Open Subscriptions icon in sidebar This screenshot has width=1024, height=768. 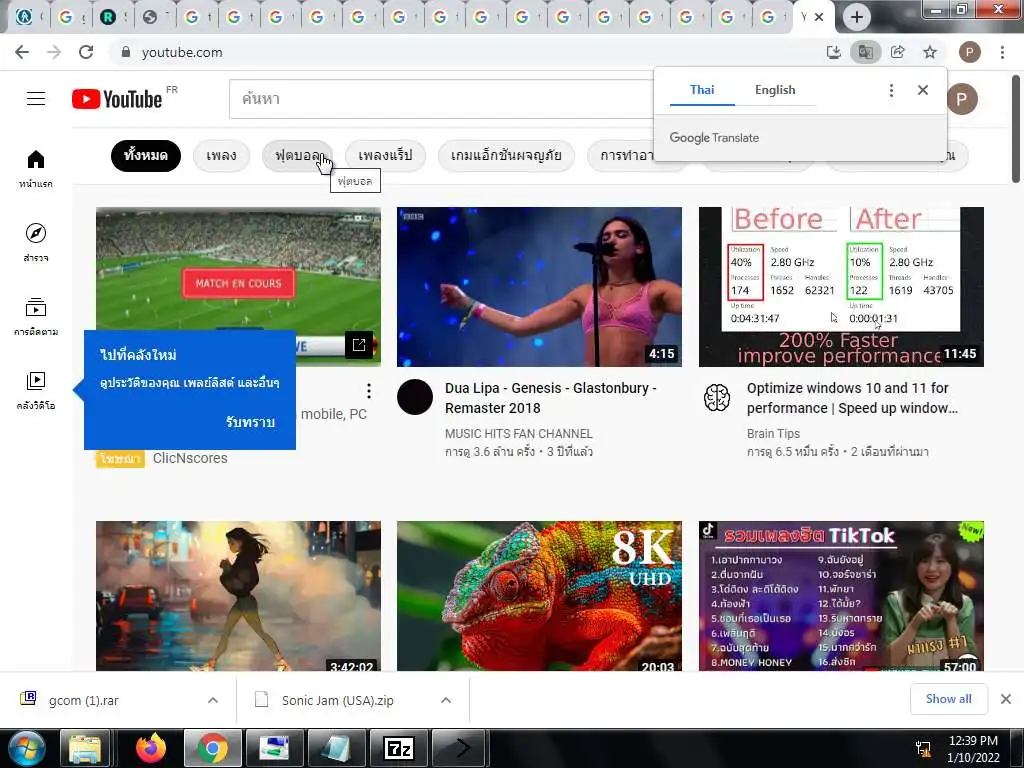pos(36,316)
